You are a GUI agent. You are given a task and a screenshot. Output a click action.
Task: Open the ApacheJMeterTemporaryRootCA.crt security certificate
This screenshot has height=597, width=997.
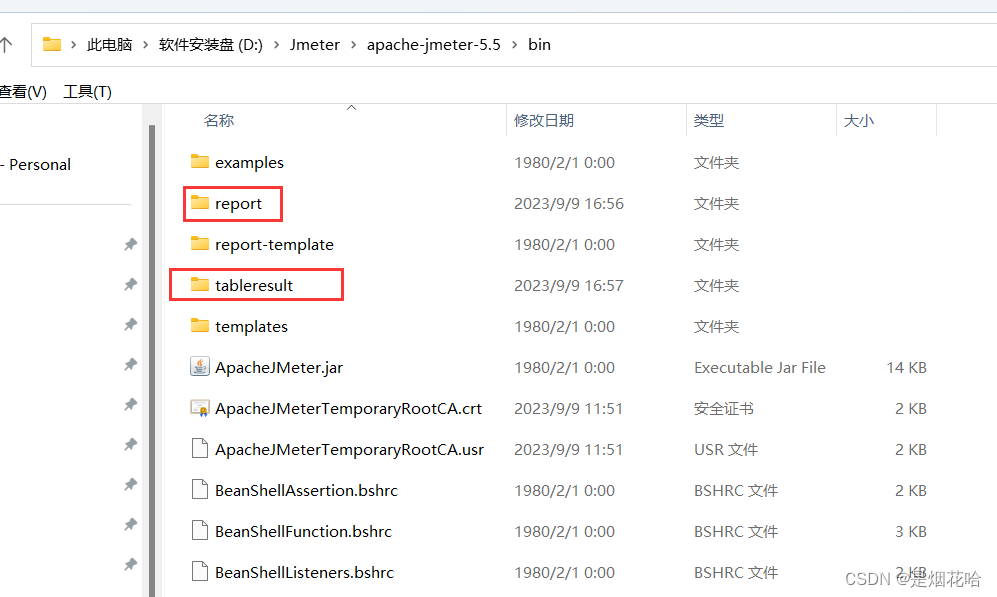349,408
